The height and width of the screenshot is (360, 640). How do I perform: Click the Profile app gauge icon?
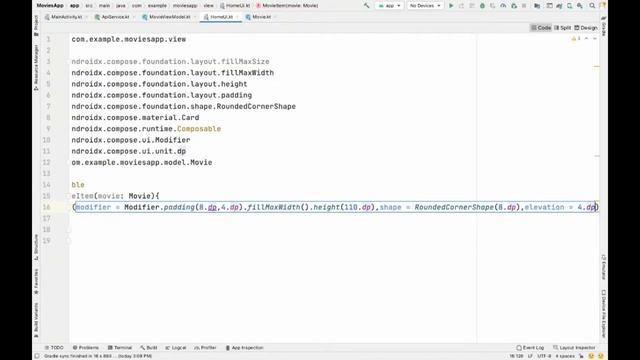pos(503,6)
